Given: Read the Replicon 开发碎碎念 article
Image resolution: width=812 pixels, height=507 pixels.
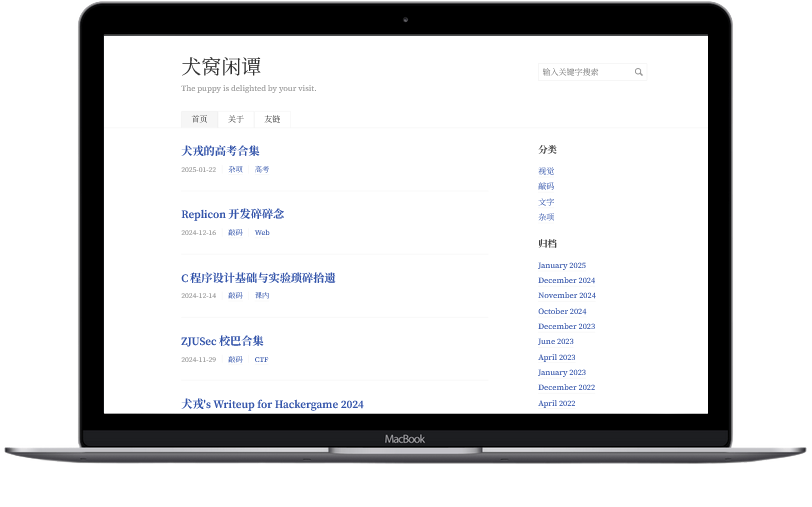Looking at the screenshot, I should point(232,214).
